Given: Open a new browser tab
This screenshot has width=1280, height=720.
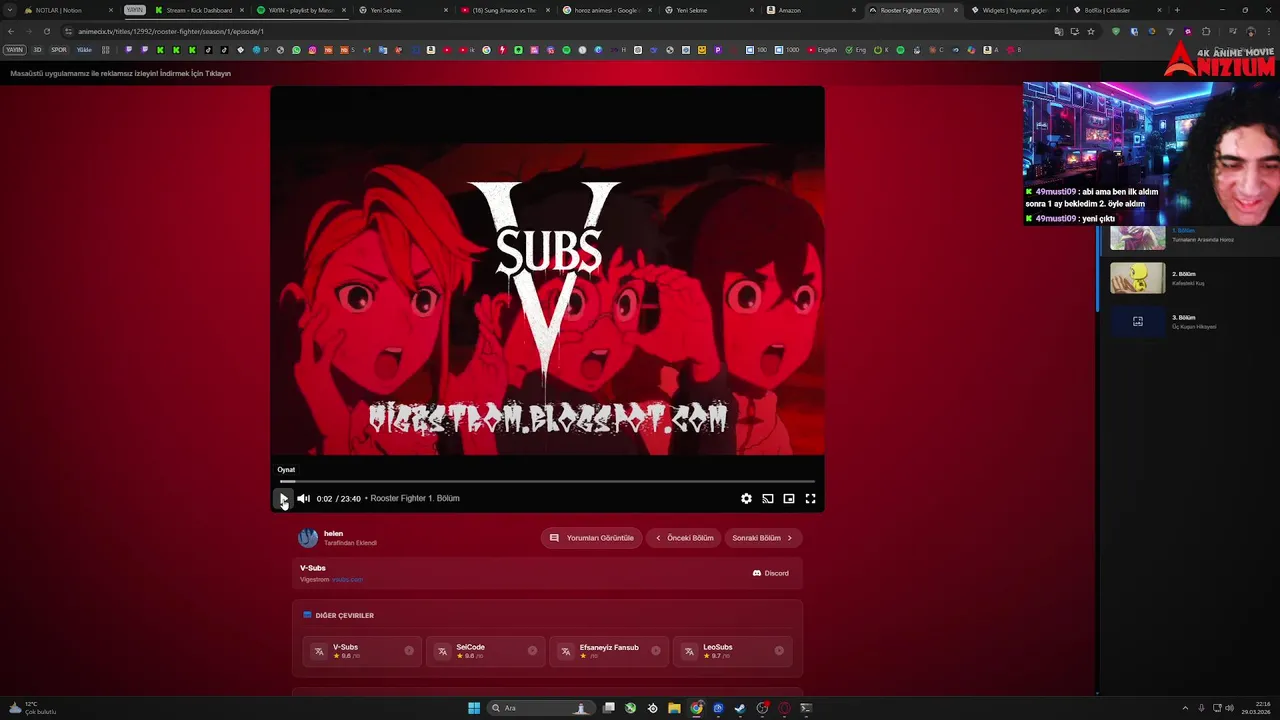Looking at the screenshot, I should [x=1177, y=10].
